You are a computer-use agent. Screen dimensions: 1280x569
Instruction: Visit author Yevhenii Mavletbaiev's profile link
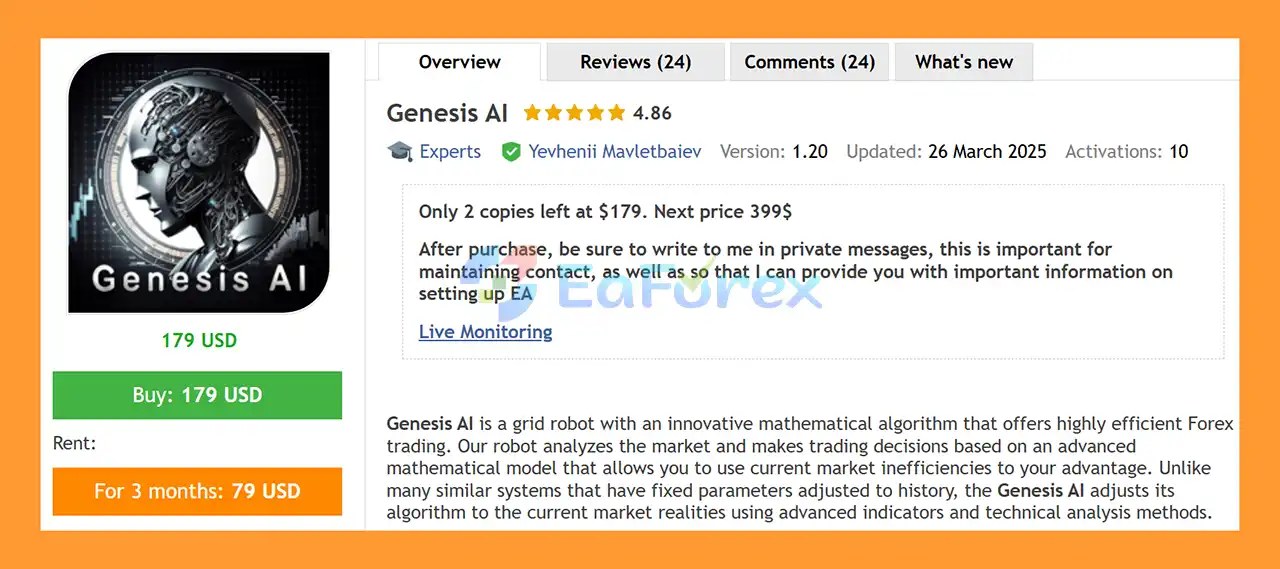pyautogui.click(x=614, y=152)
